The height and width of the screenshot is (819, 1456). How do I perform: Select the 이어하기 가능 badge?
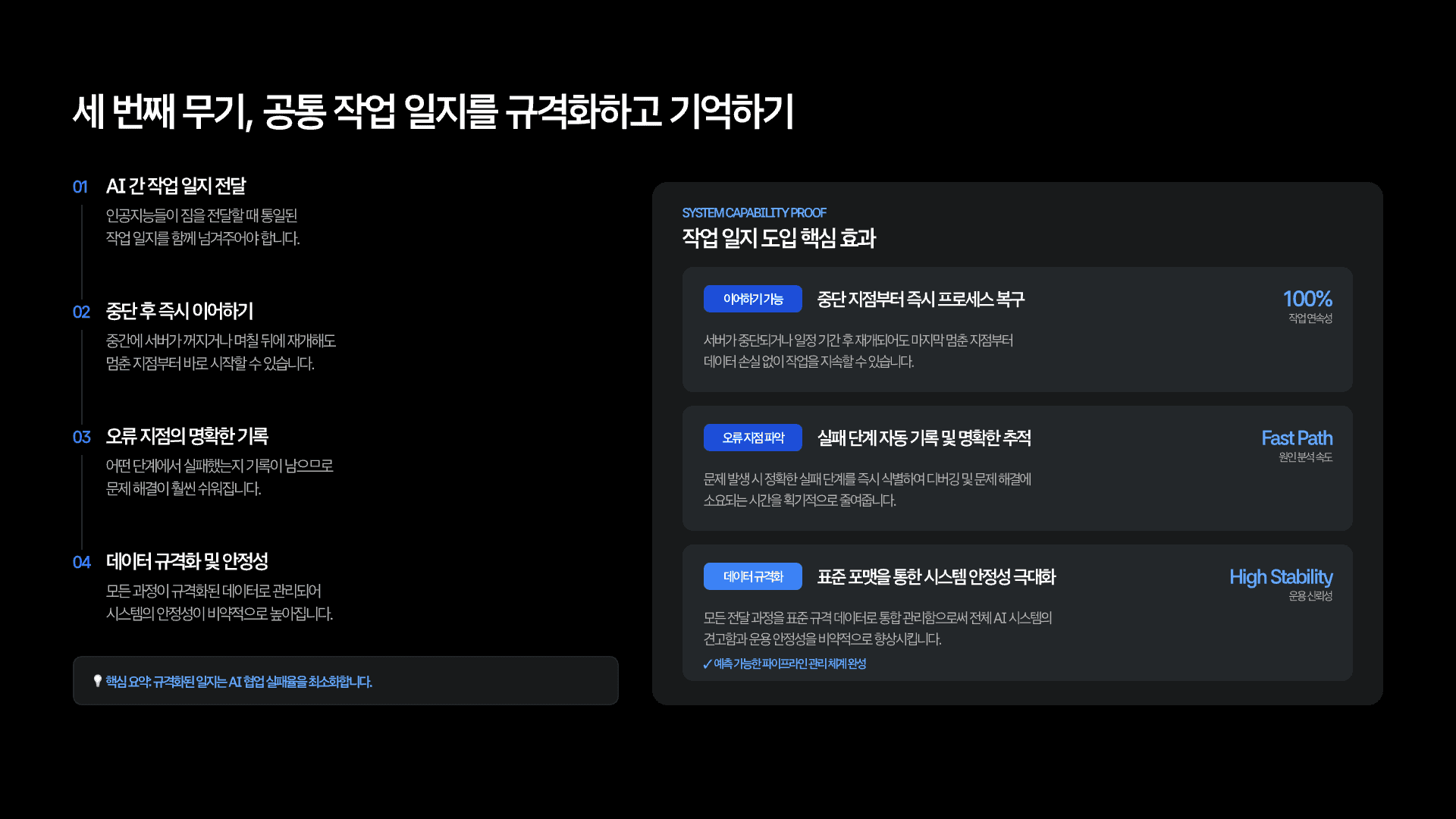753,299
